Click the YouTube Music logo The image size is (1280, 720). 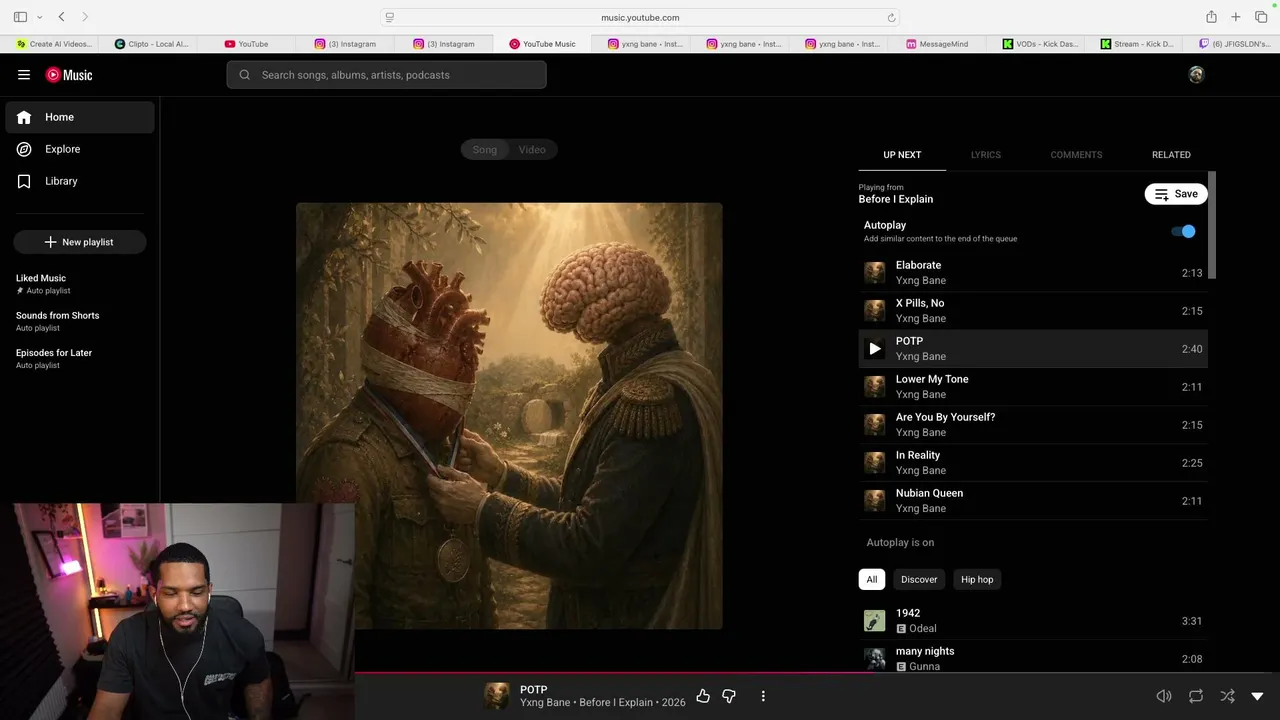[x=69, y=75]
